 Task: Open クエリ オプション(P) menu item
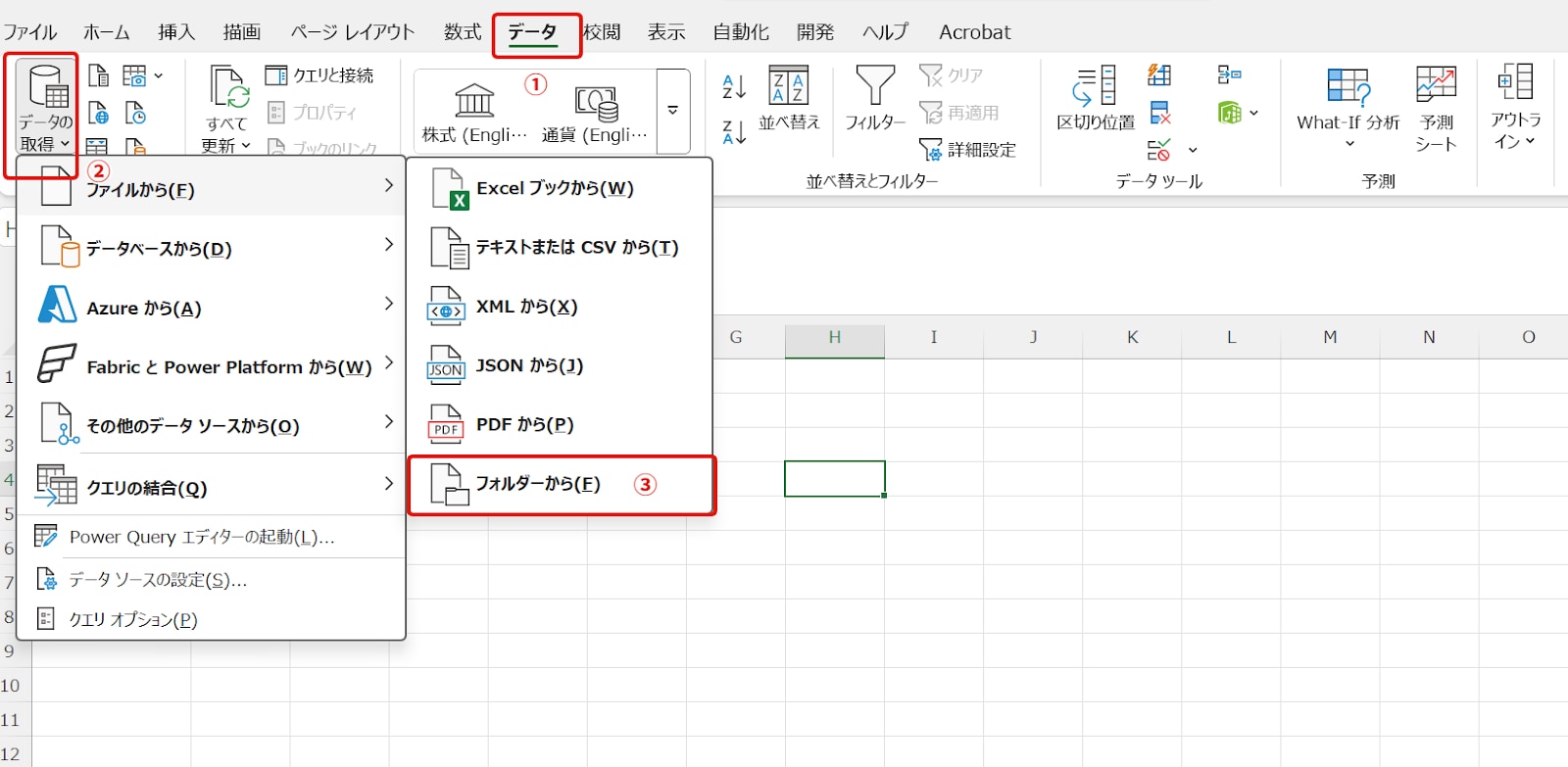pos(211,619)
